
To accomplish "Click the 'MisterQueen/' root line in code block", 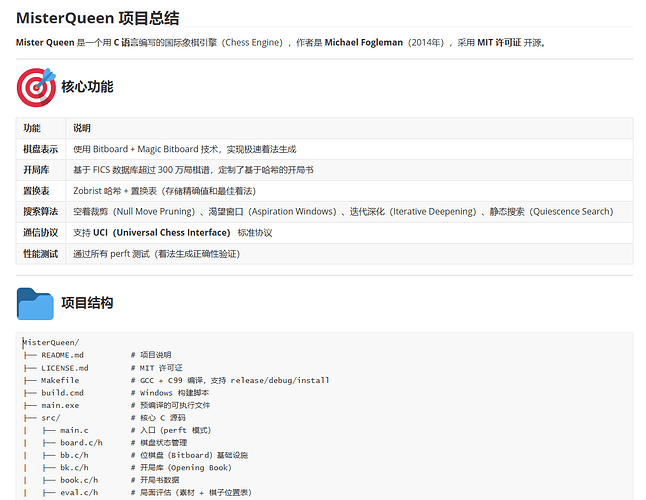I will (x=51, y=342).
